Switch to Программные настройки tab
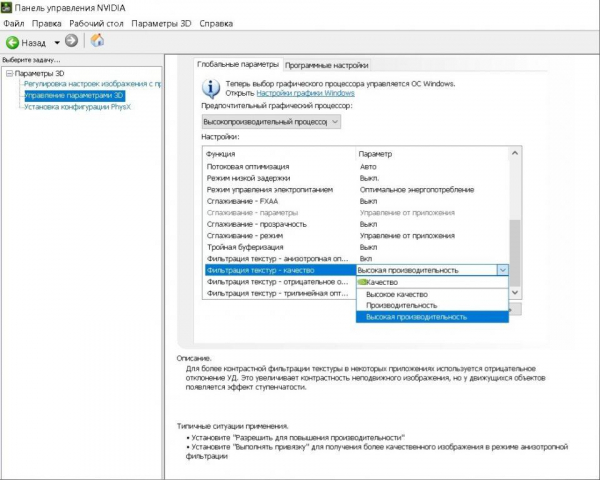 coord(326,65)
